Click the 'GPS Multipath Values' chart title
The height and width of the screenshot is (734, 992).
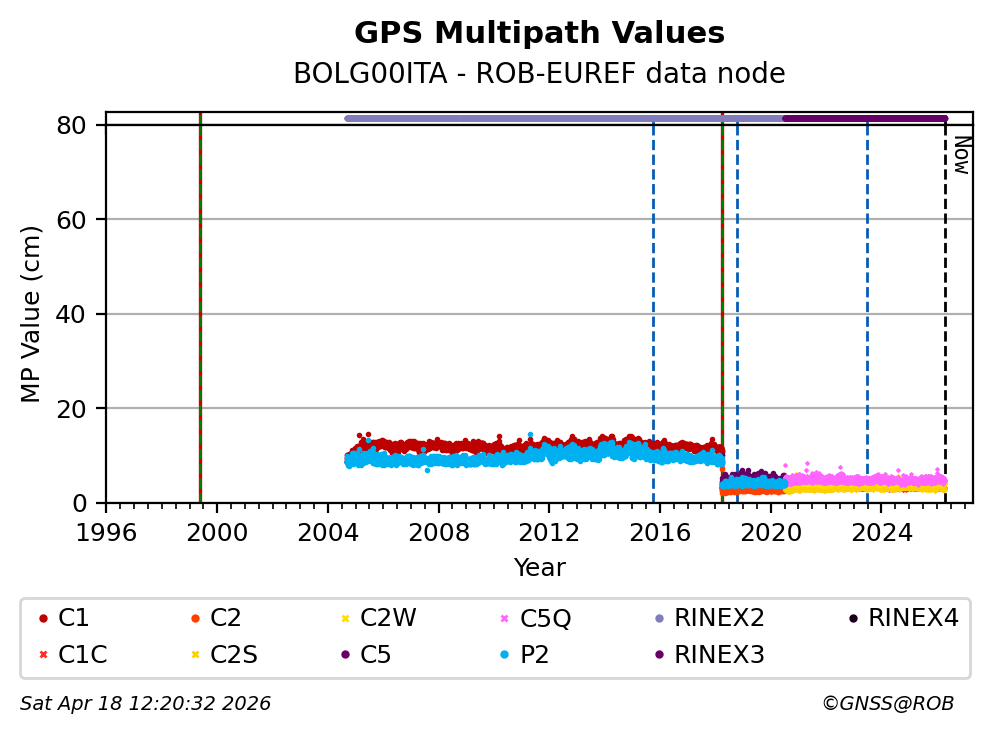pos(539,33)
